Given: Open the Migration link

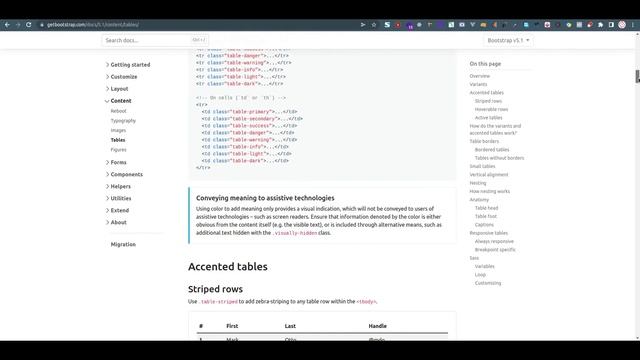Looking at the screenshot, I should (x=123, y=244).
